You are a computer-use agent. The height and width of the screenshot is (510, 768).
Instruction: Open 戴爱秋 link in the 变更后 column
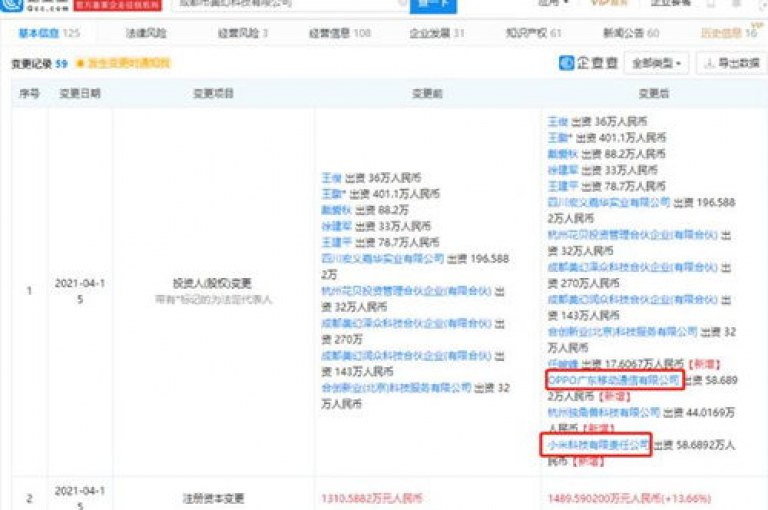coord(563,154)
